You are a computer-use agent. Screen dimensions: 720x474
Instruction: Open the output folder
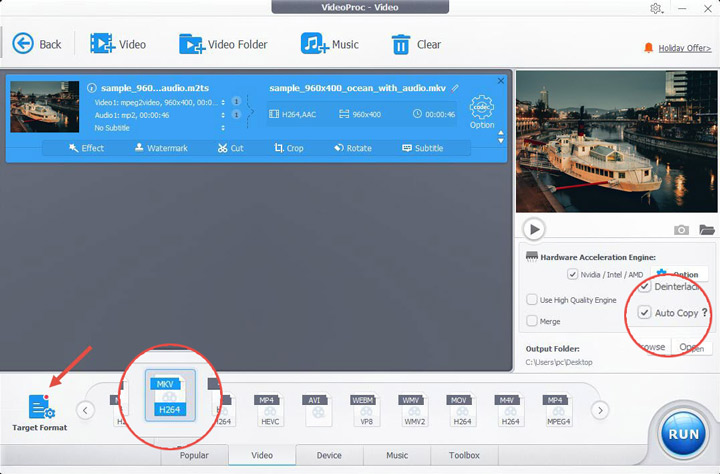[692, 347]
